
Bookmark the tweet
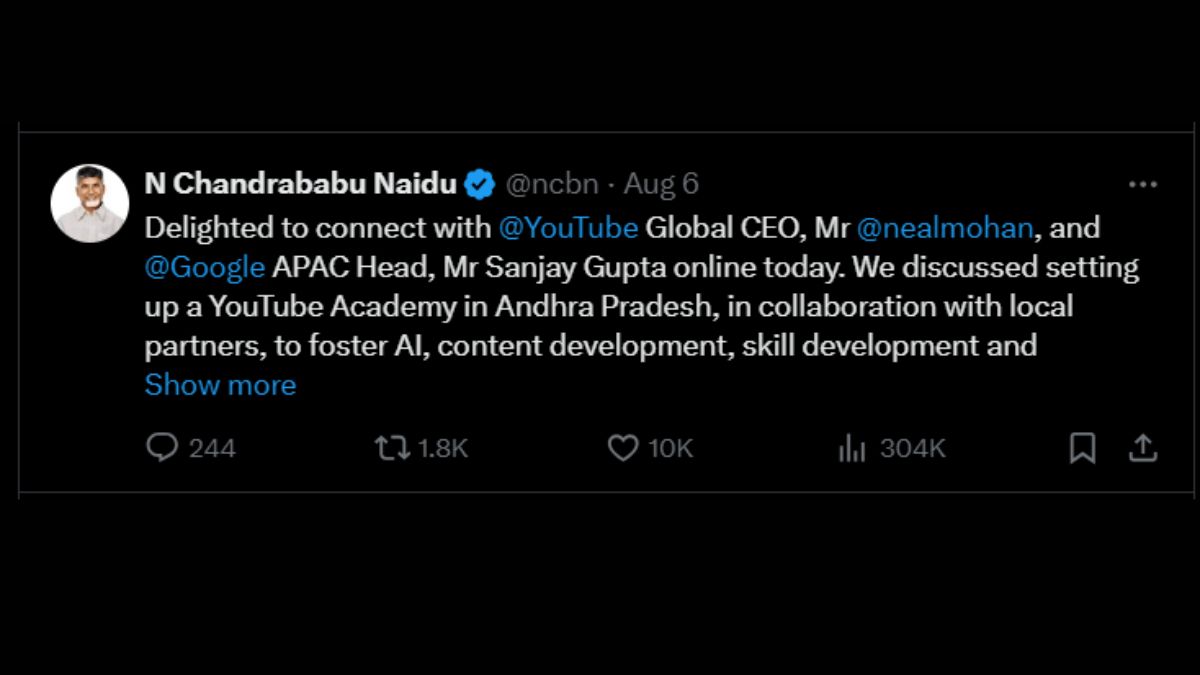(1082, 448)
